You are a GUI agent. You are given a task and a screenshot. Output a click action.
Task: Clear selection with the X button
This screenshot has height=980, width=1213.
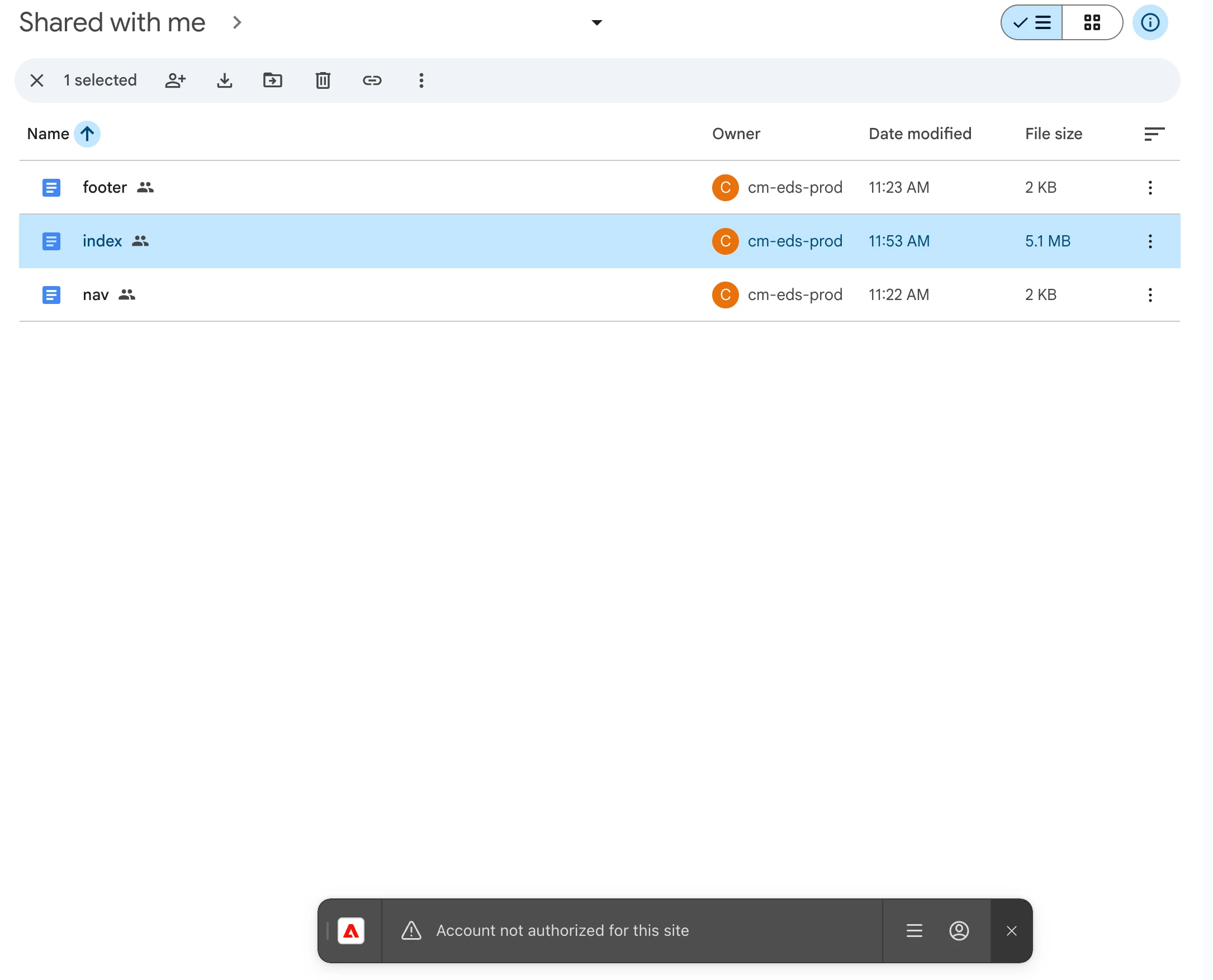point(37,80)
